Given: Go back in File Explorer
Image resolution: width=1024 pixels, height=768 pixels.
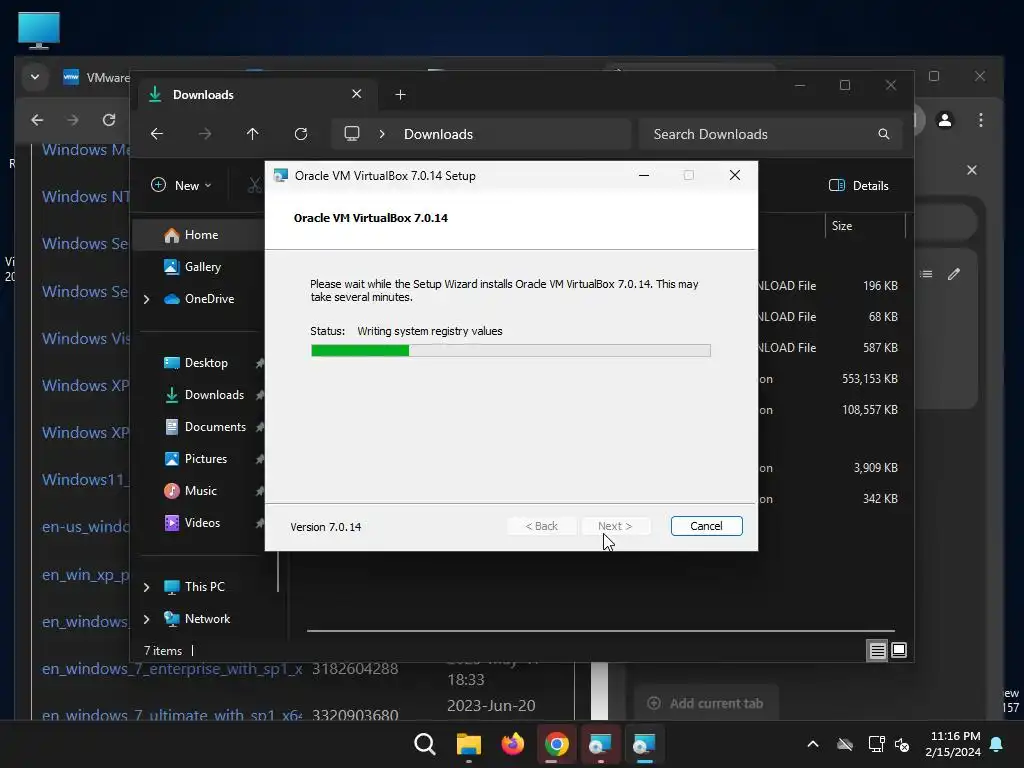Looking at the screenshot, I should coord(157,134).
